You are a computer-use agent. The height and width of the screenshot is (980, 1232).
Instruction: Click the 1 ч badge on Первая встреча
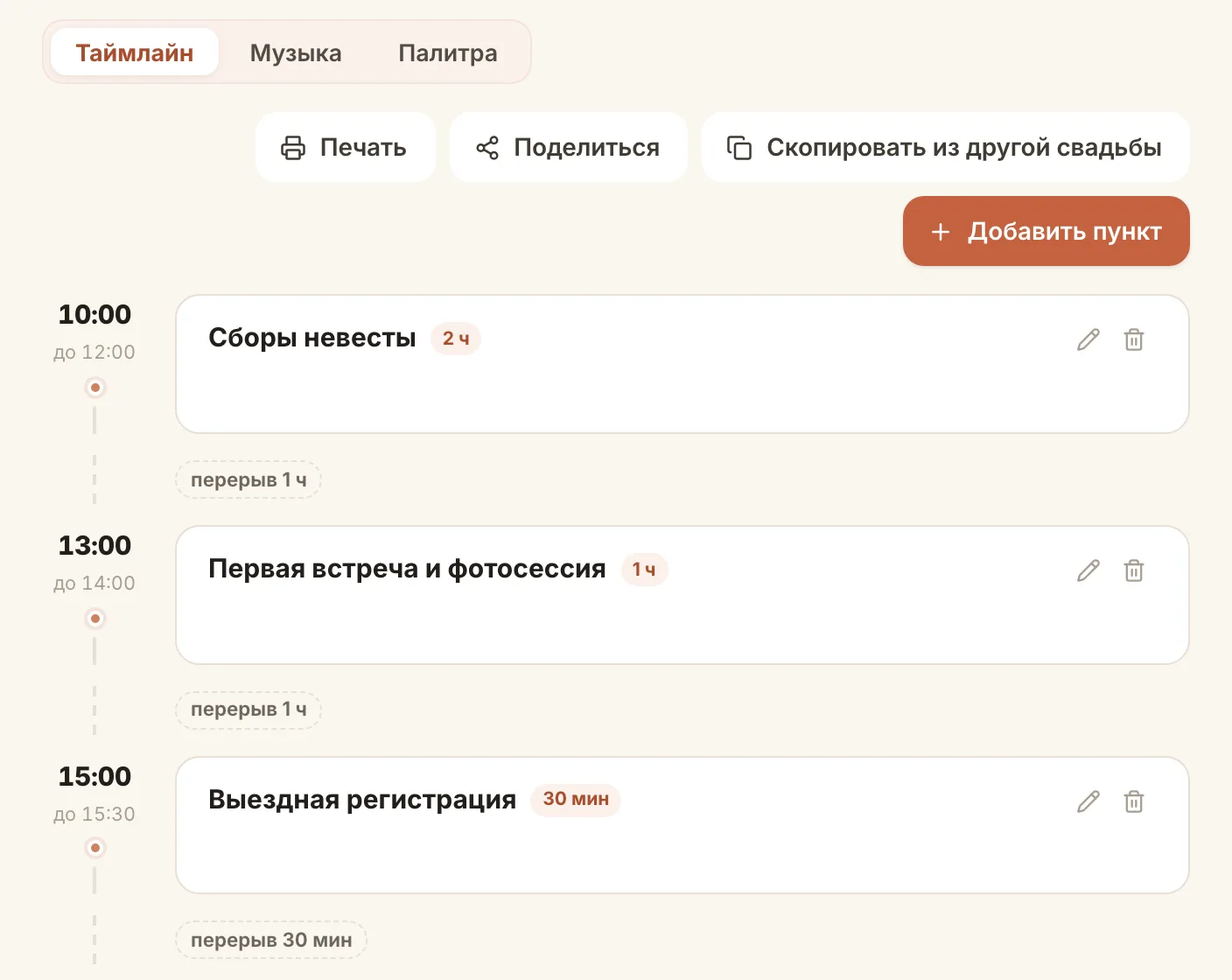[644, 570]
